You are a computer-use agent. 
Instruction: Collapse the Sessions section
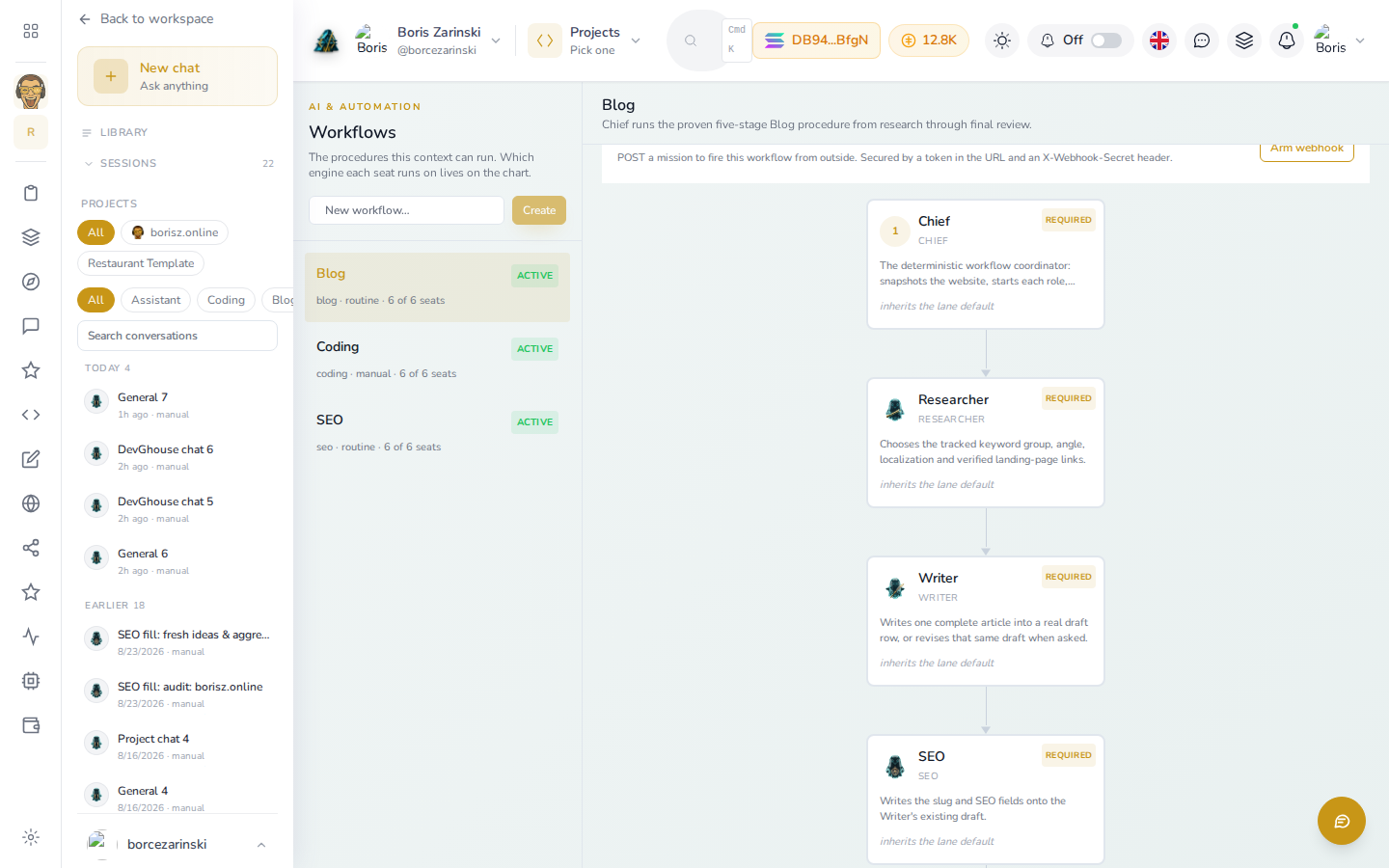click(177, 163)
